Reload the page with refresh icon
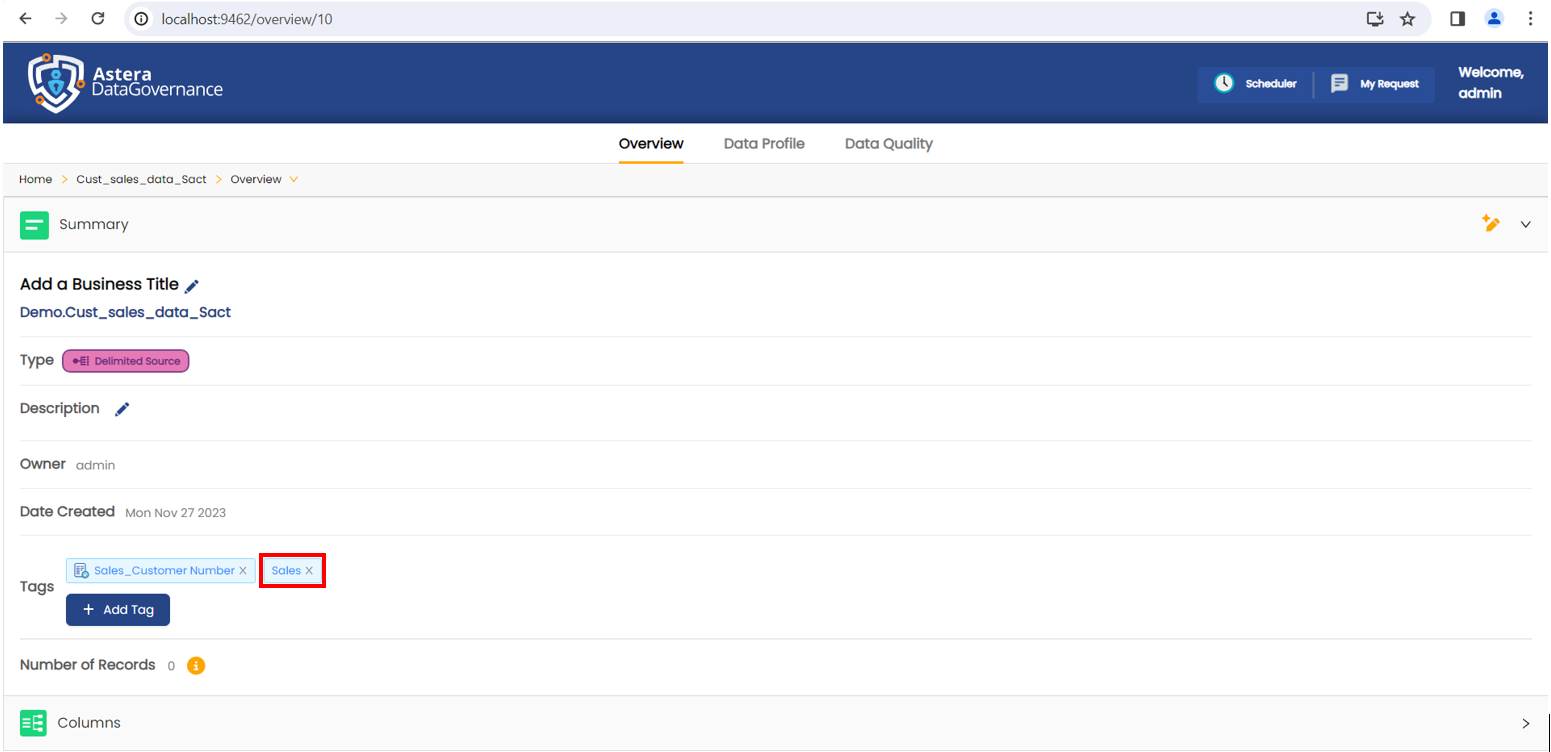Viewport: 1551px width, 752px height. click(x=98, y=18)
